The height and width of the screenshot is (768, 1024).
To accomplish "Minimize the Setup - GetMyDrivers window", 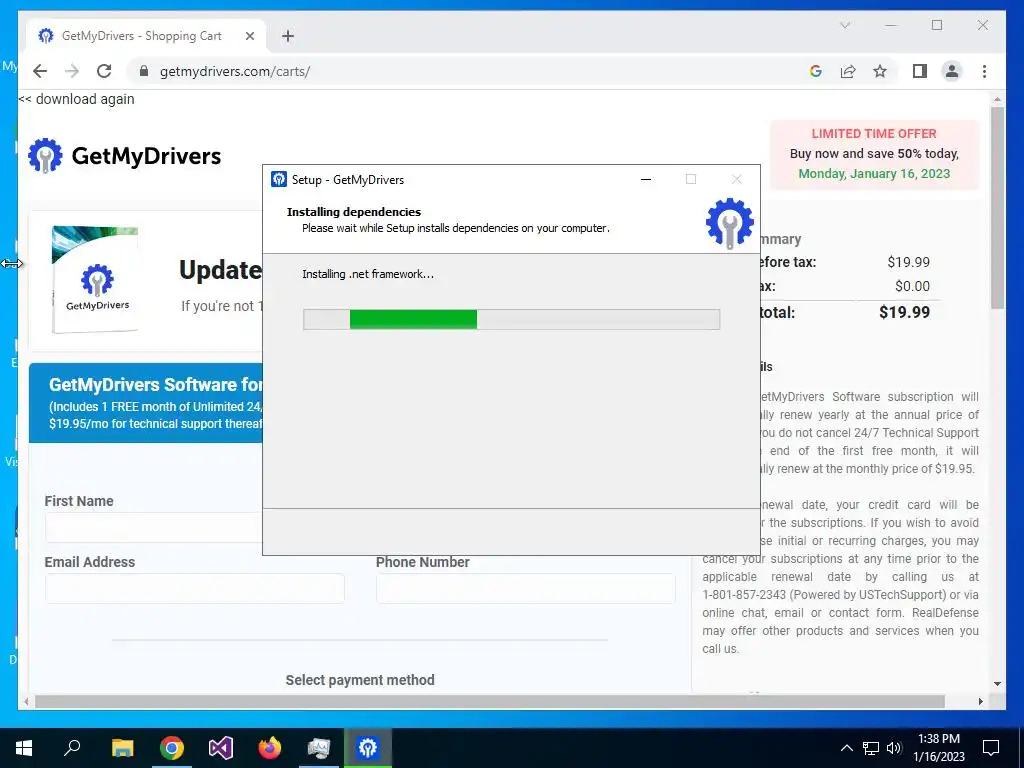I will click(x=646, y=180).
